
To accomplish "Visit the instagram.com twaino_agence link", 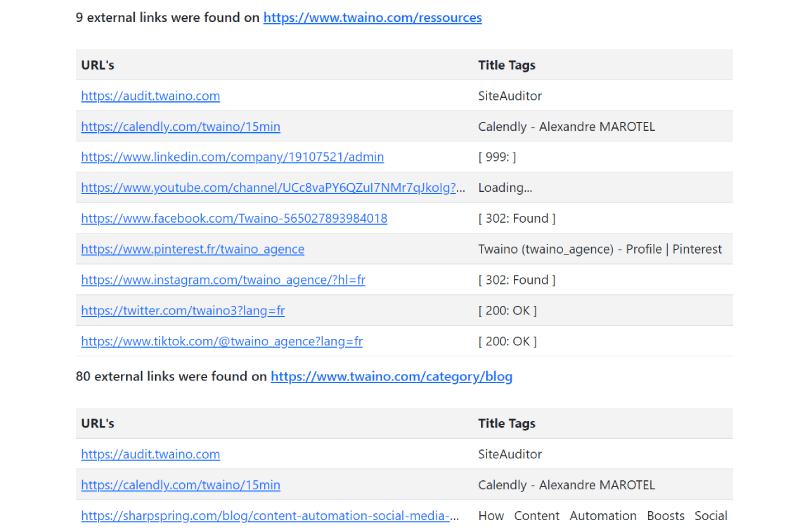I will [x=223, y=280].
